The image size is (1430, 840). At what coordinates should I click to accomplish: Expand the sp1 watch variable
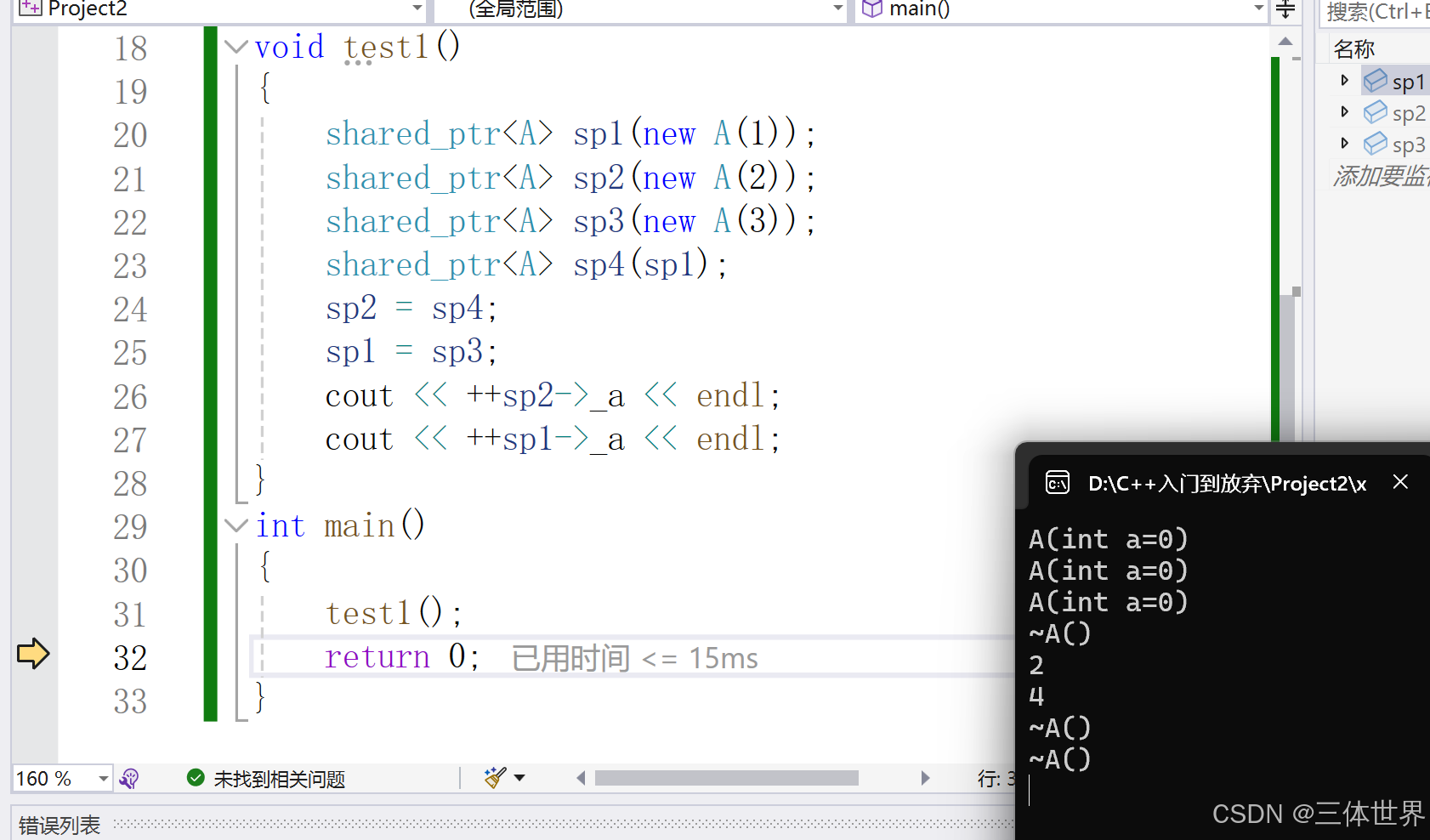(1344, 80)
